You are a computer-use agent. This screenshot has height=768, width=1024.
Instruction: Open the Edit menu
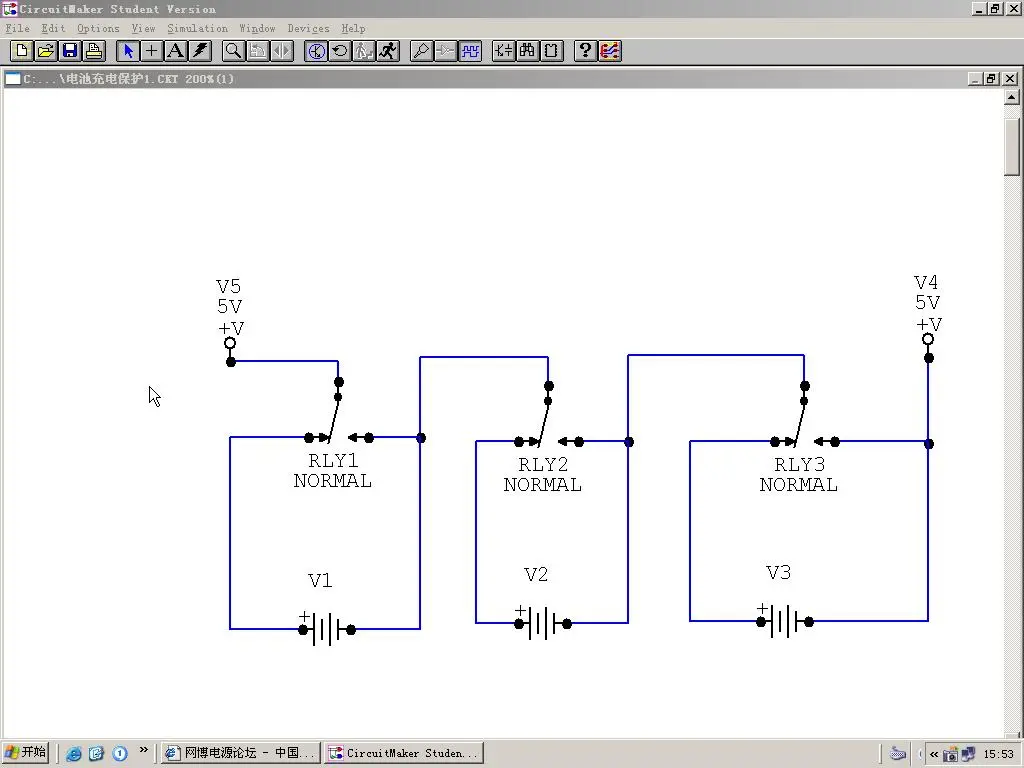[53, 28]
